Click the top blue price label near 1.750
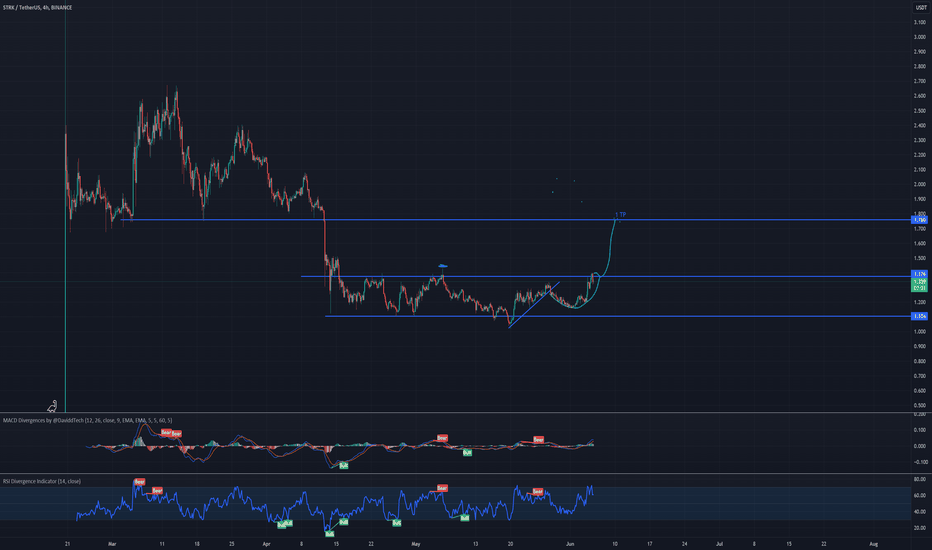This screenshot has height=550, width=932. [920, 220]
